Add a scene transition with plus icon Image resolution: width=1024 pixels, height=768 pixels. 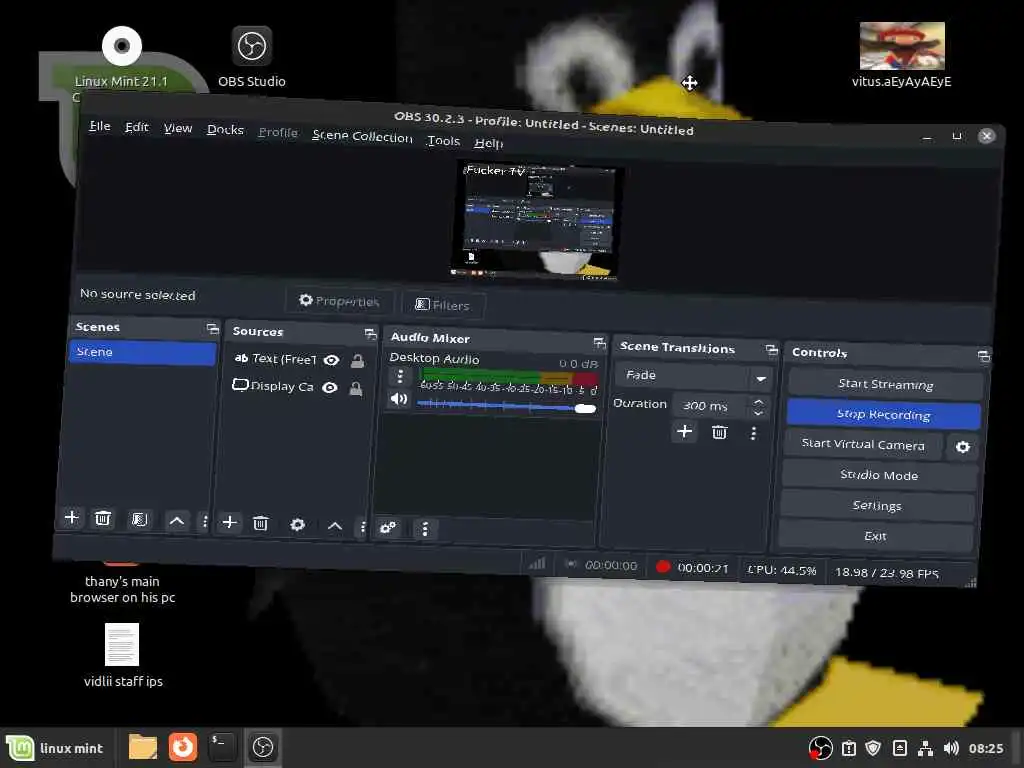click(684, 431)
